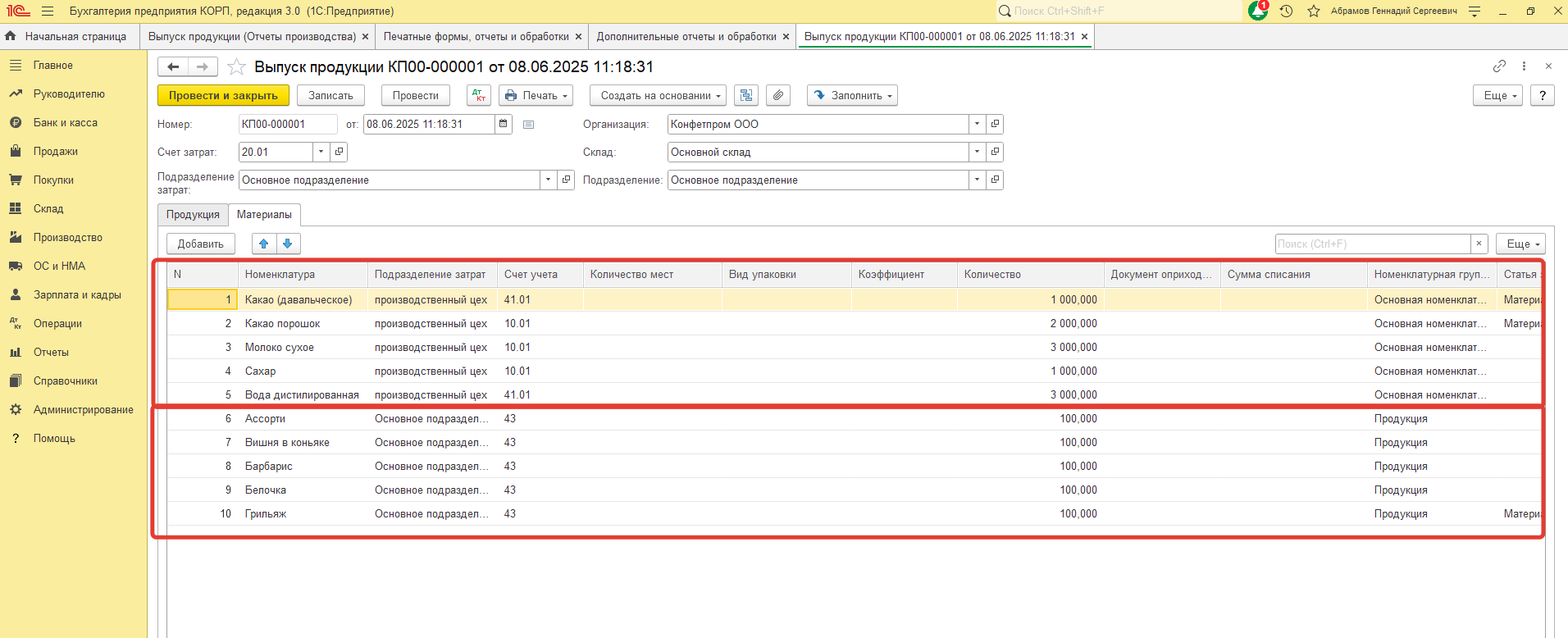Image resolution: width=1568 pixels, height=638 pixels.
Task: Expand the Счет затрат dropdown
Action: coord(321,153)
